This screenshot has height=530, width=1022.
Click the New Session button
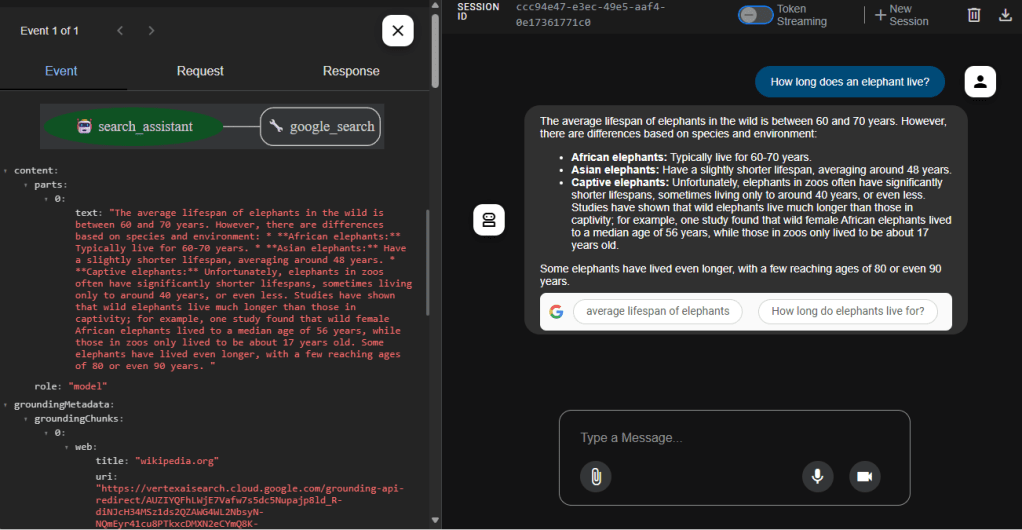[901, 15]
